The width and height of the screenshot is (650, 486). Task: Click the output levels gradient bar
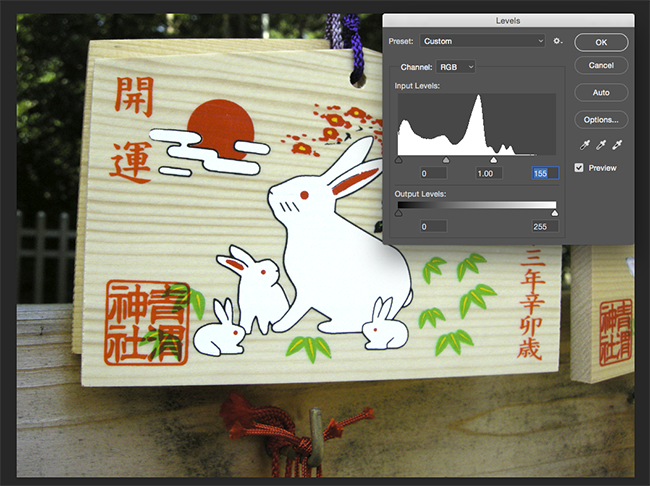click(x=477, y=205)
